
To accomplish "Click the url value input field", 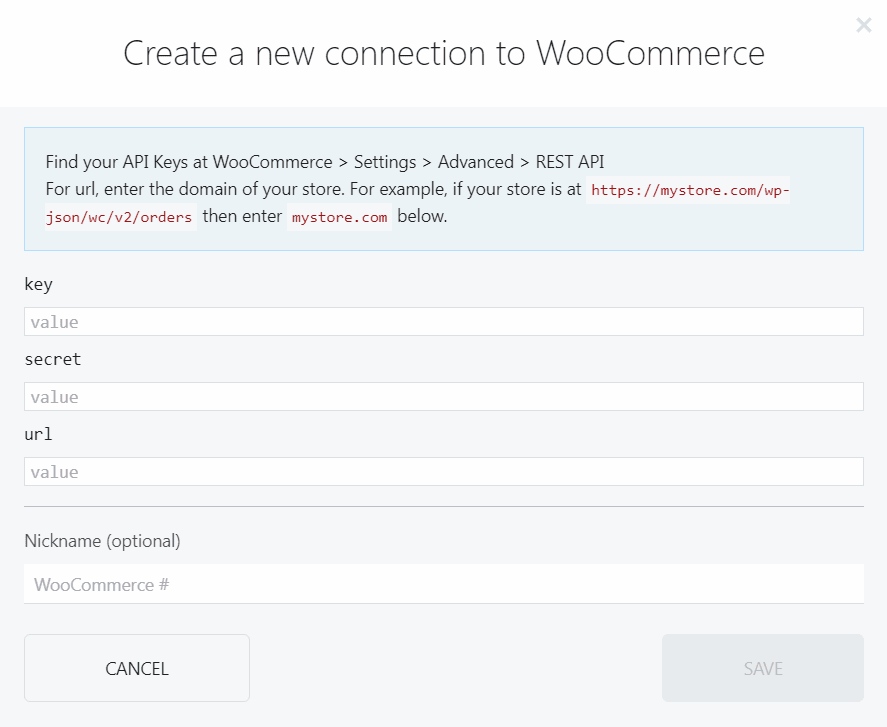I will [444, 471].
